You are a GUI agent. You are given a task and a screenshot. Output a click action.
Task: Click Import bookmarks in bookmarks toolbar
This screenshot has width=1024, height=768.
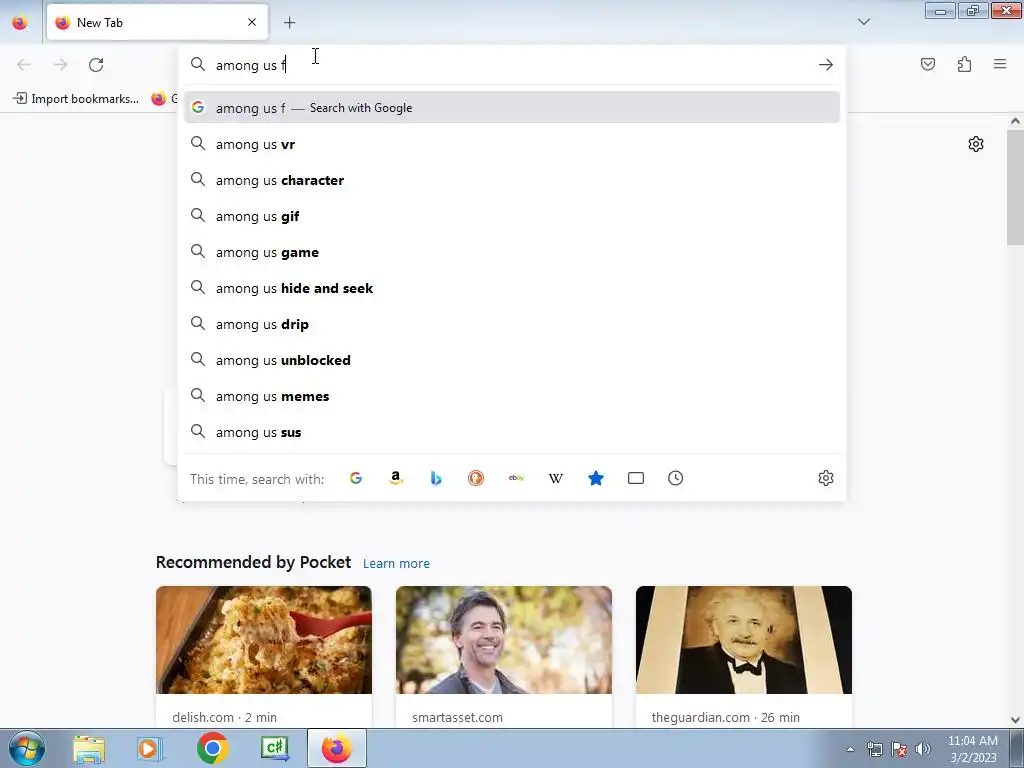[x=76, y=99]
